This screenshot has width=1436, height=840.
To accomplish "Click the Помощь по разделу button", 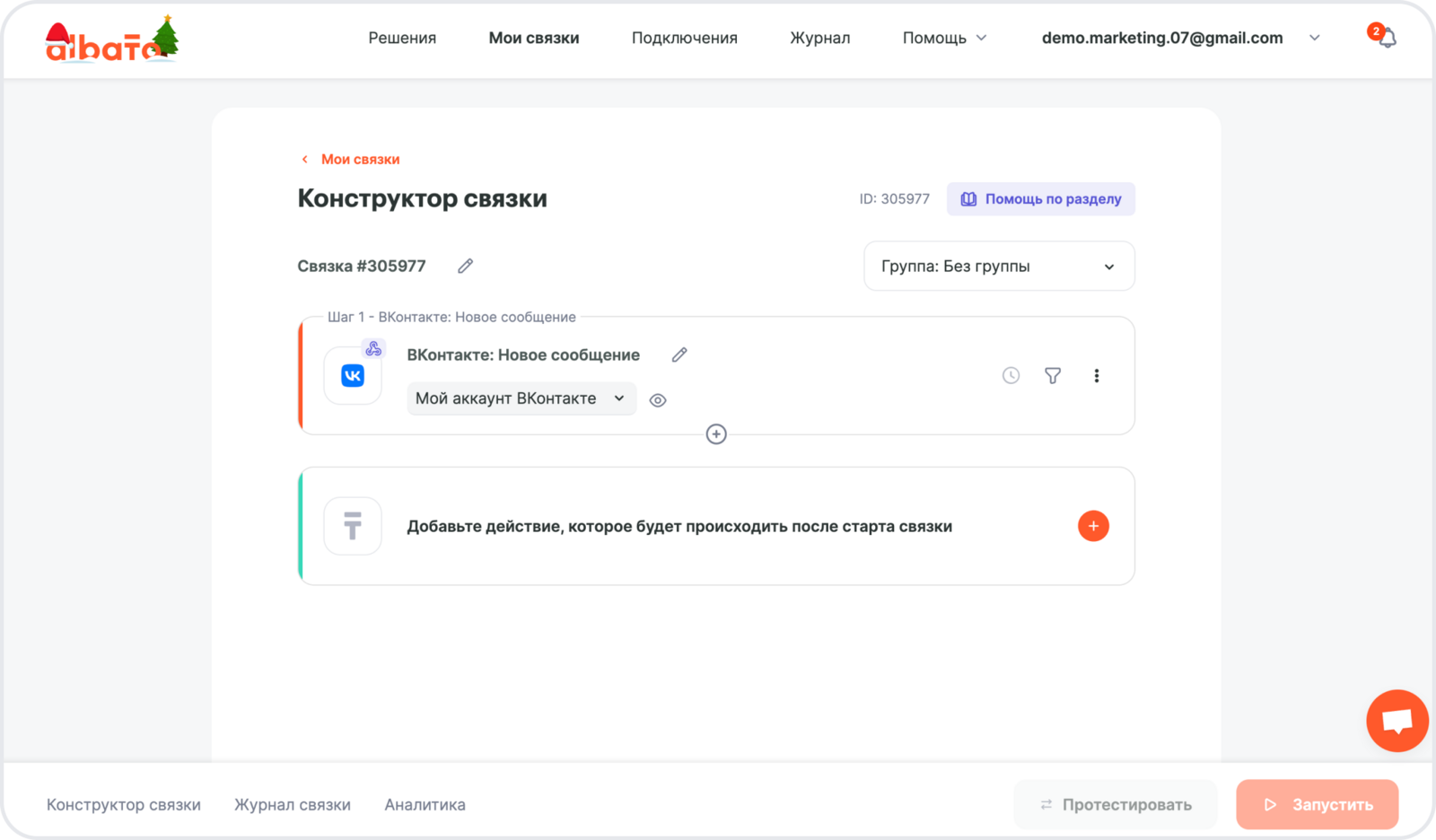I will 1040,199.
